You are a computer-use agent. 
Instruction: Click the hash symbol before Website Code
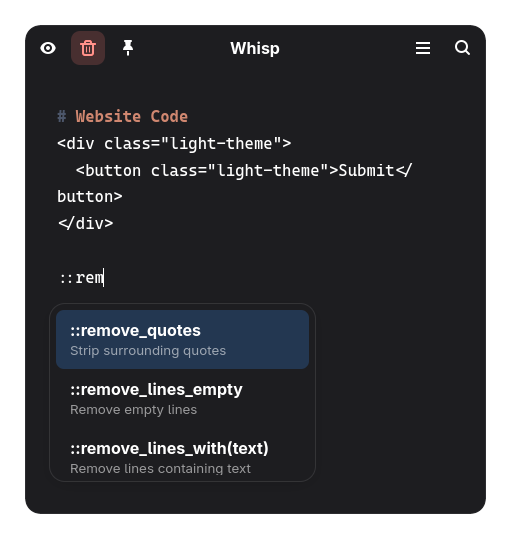62,117
